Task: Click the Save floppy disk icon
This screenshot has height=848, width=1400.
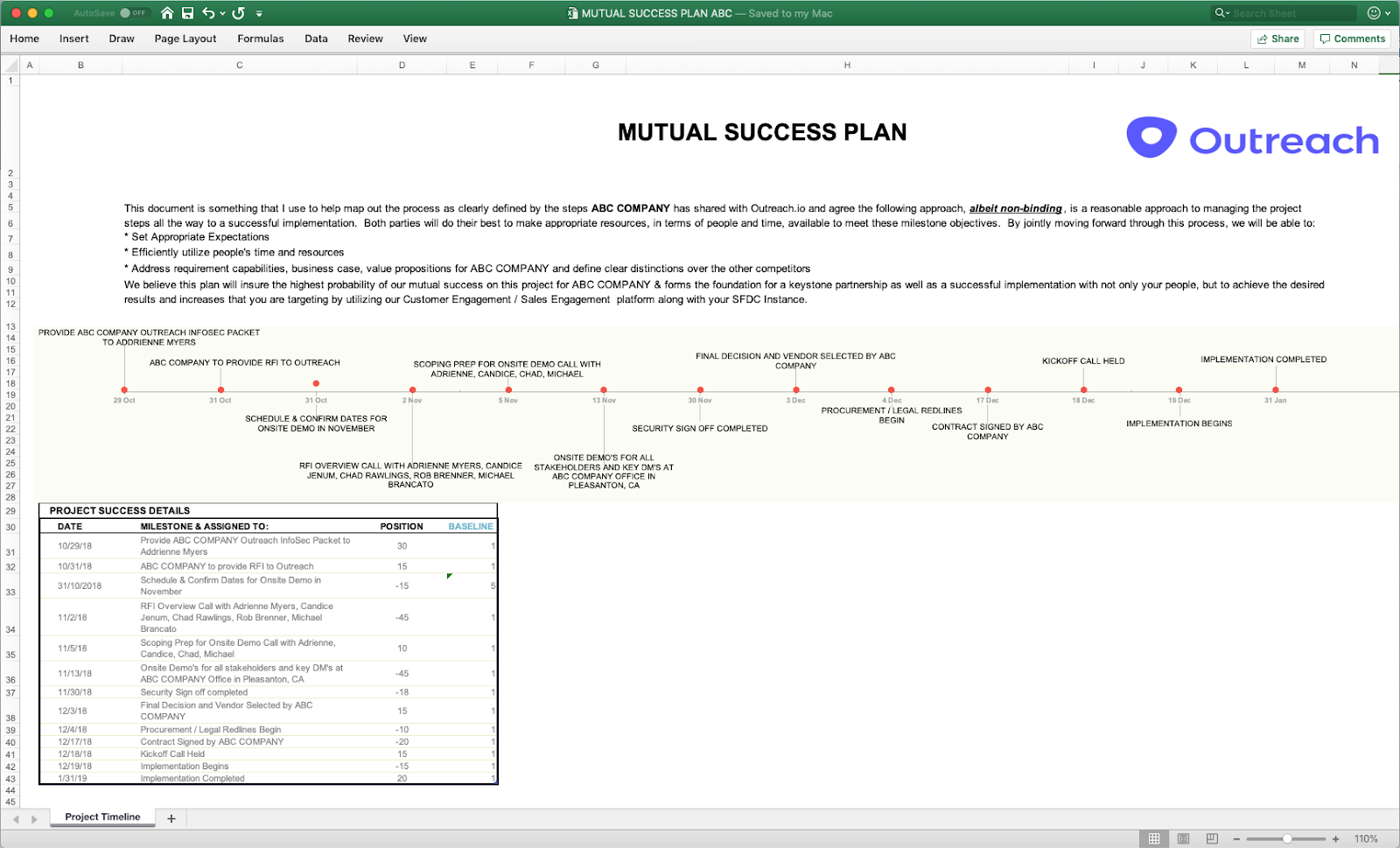Action: 187,13
